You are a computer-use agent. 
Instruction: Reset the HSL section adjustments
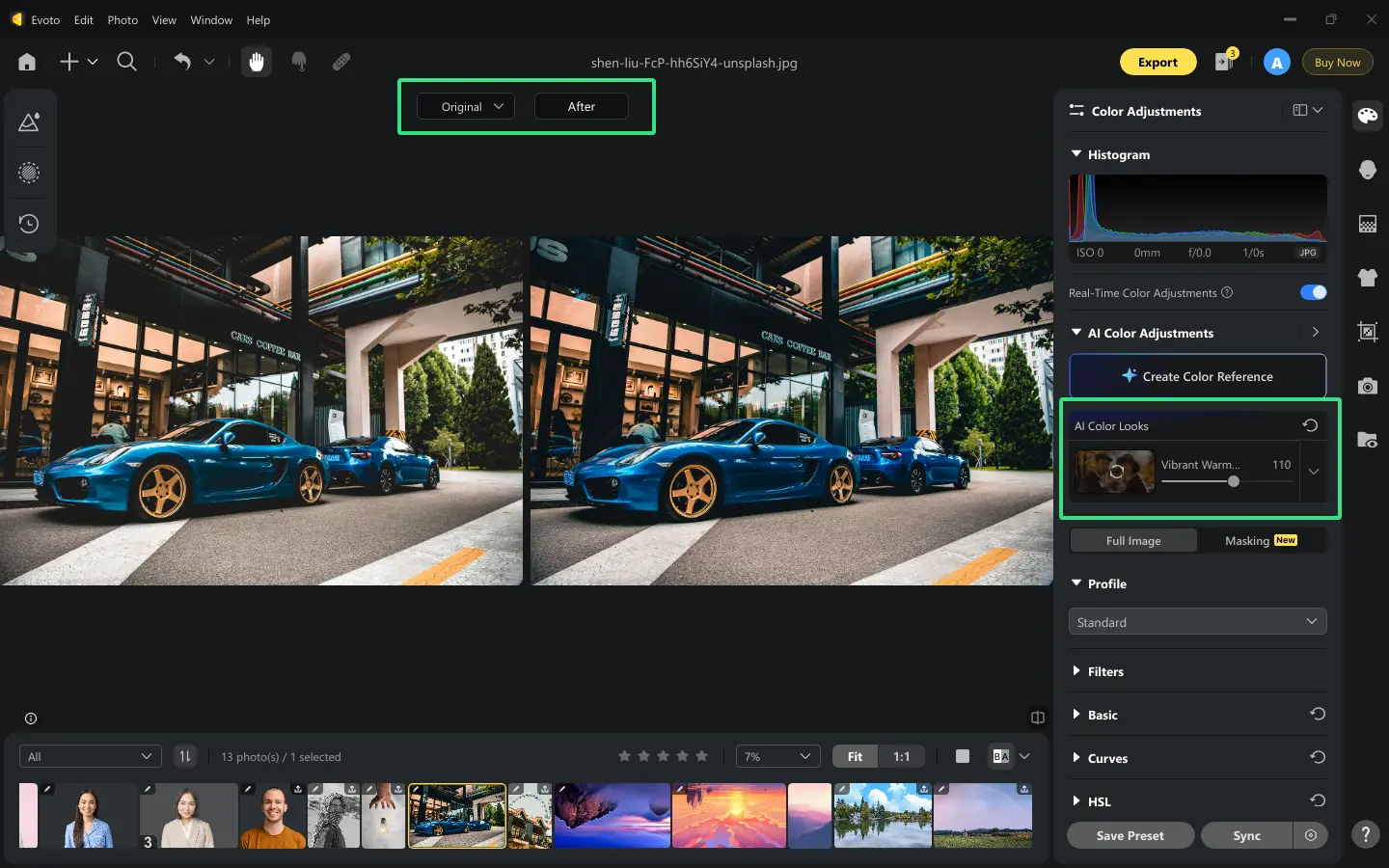click(1318, 800)
